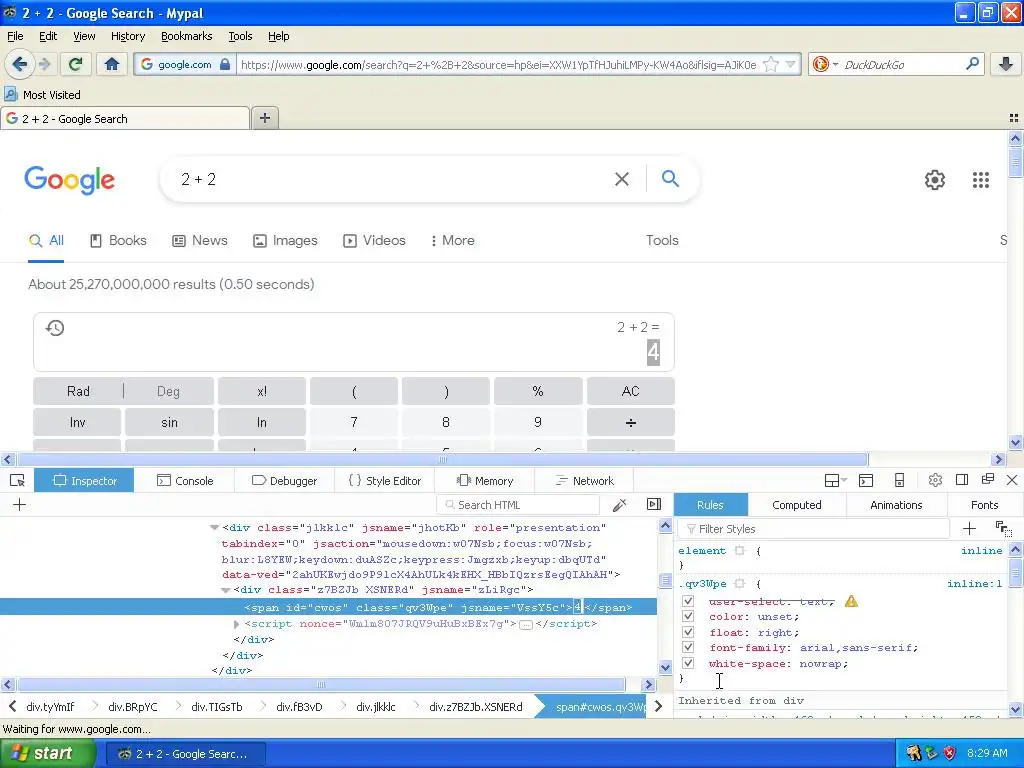Click the eyedropper icon beside Search HTML
Screen dimensions: 1024x768
click(619, 505)
